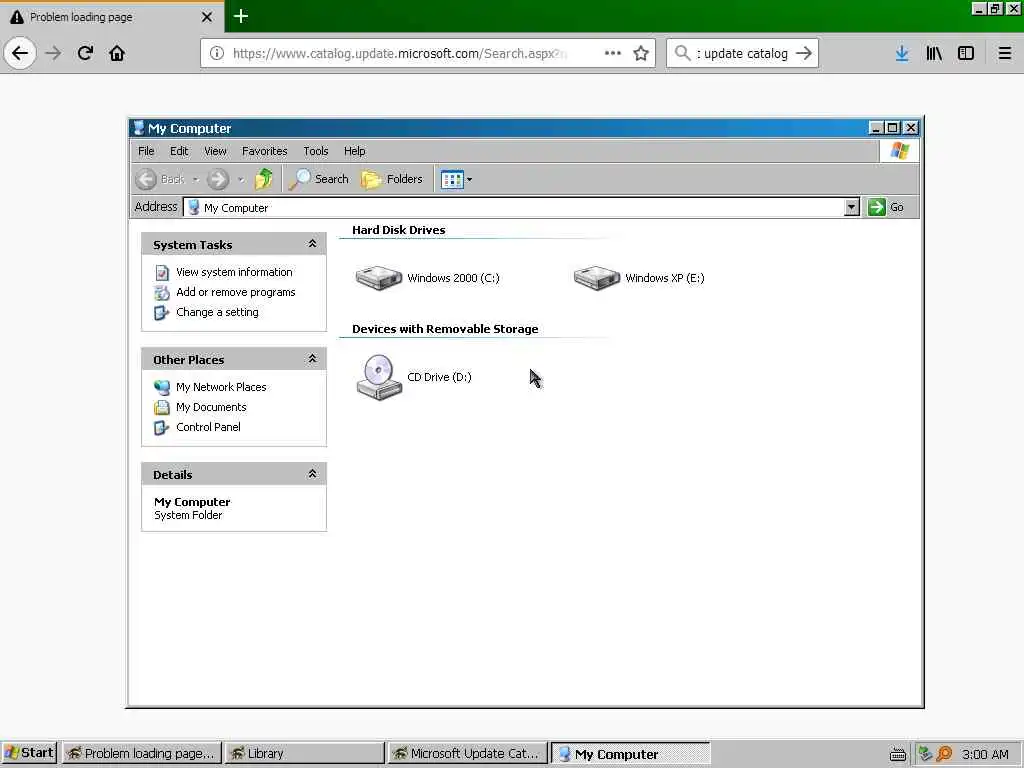
Task: Click the network tray icon
Action: click(x=925, y=754)
